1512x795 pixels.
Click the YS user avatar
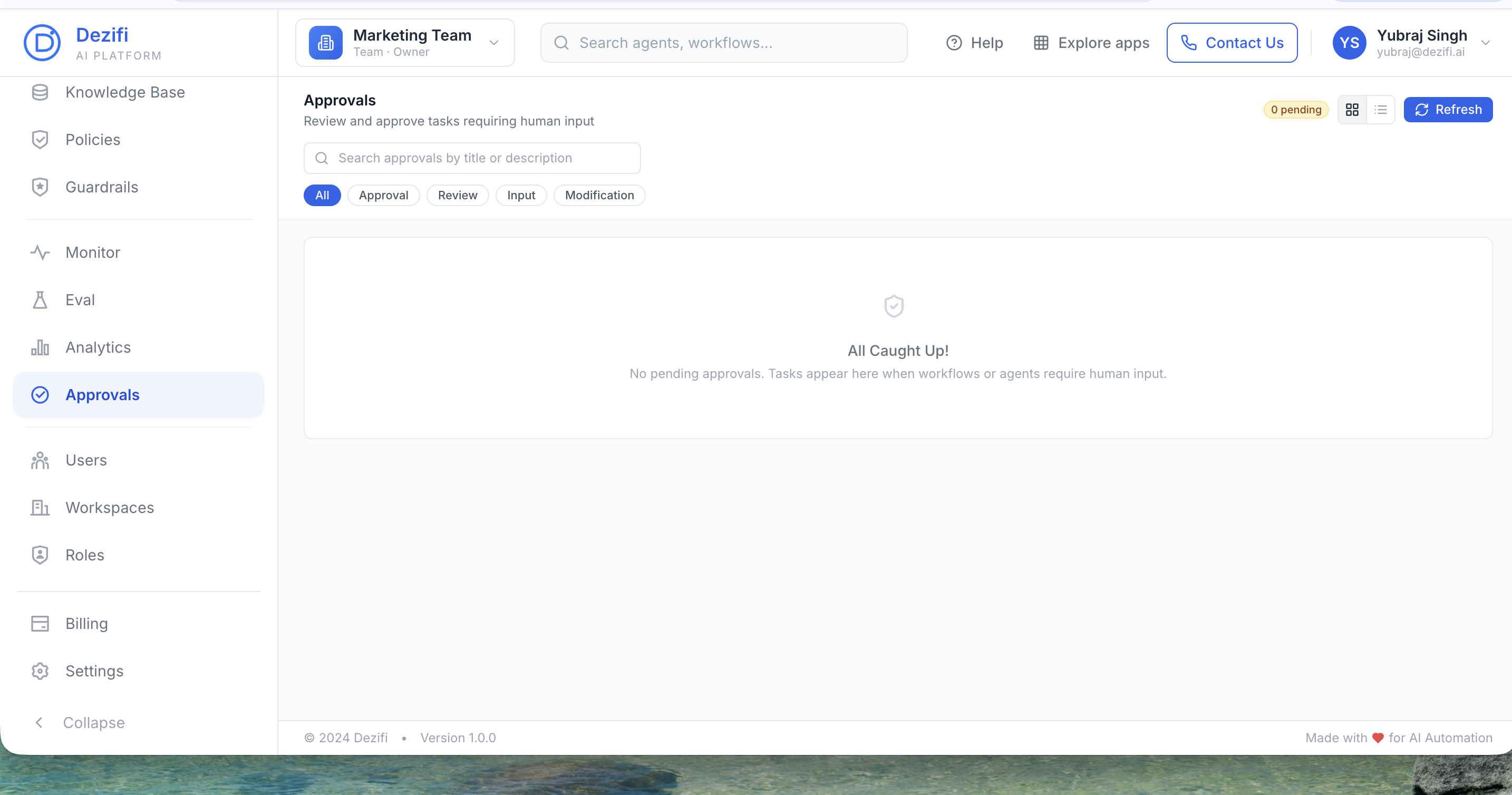coord(1349,43)
